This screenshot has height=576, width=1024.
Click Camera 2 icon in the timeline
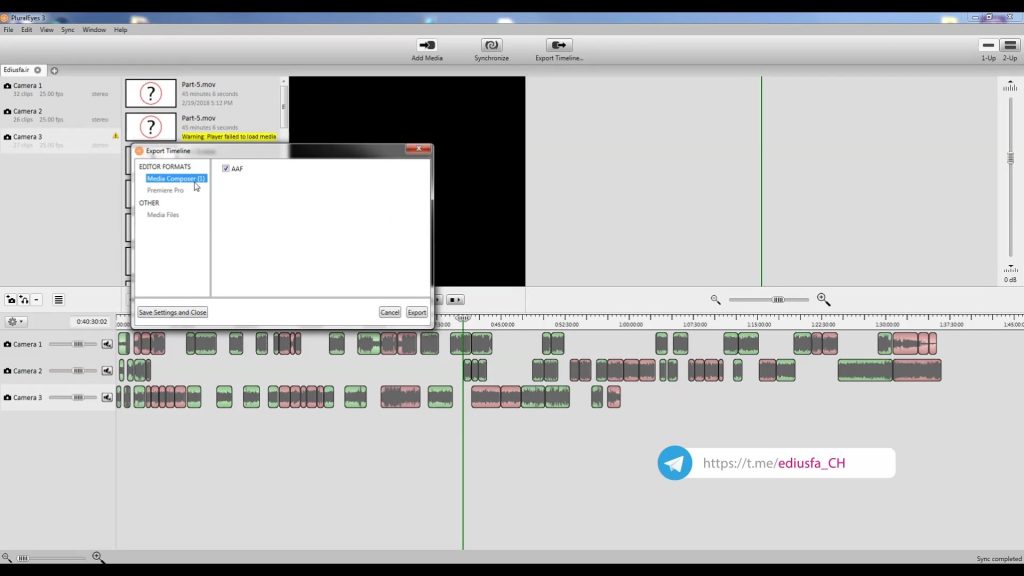coord(7,371)
